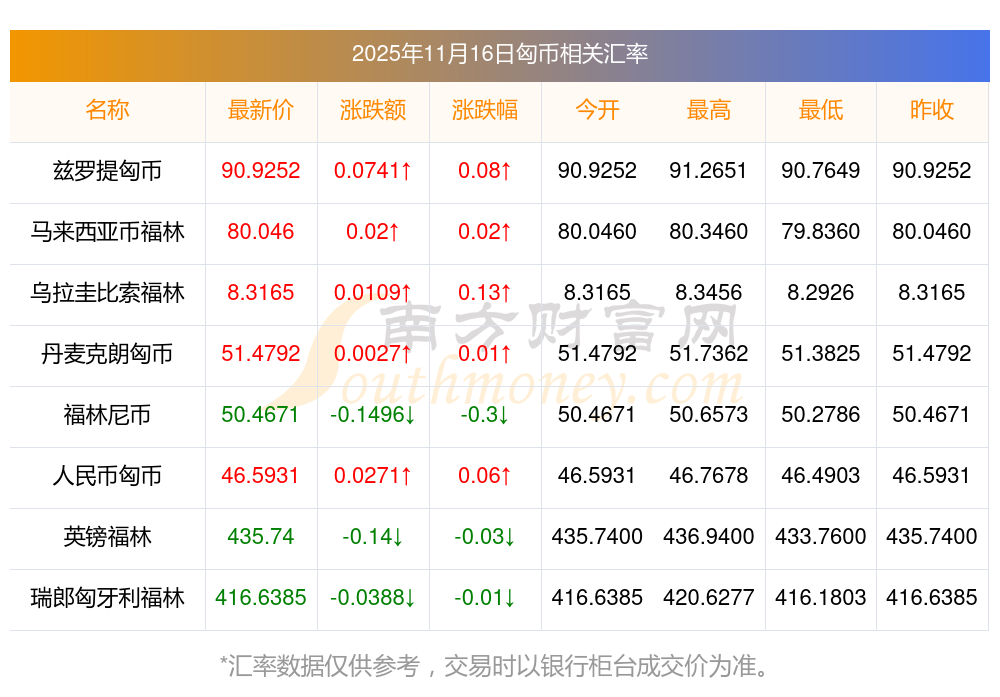The image size is (1000, 697).
Task: Click the 最高 column header
Action: point(709,110)
